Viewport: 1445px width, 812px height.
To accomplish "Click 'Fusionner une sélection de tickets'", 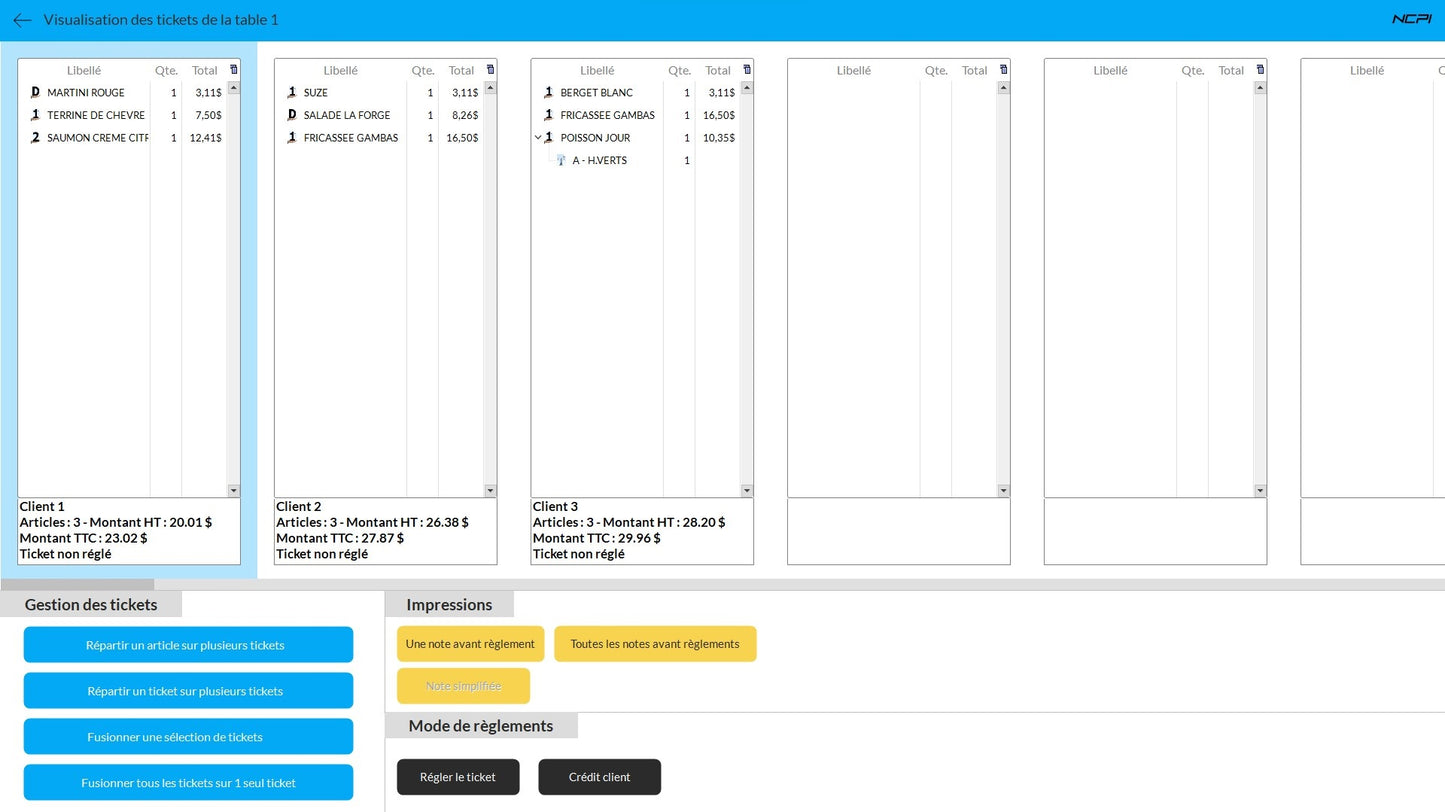I will point(188,737).
